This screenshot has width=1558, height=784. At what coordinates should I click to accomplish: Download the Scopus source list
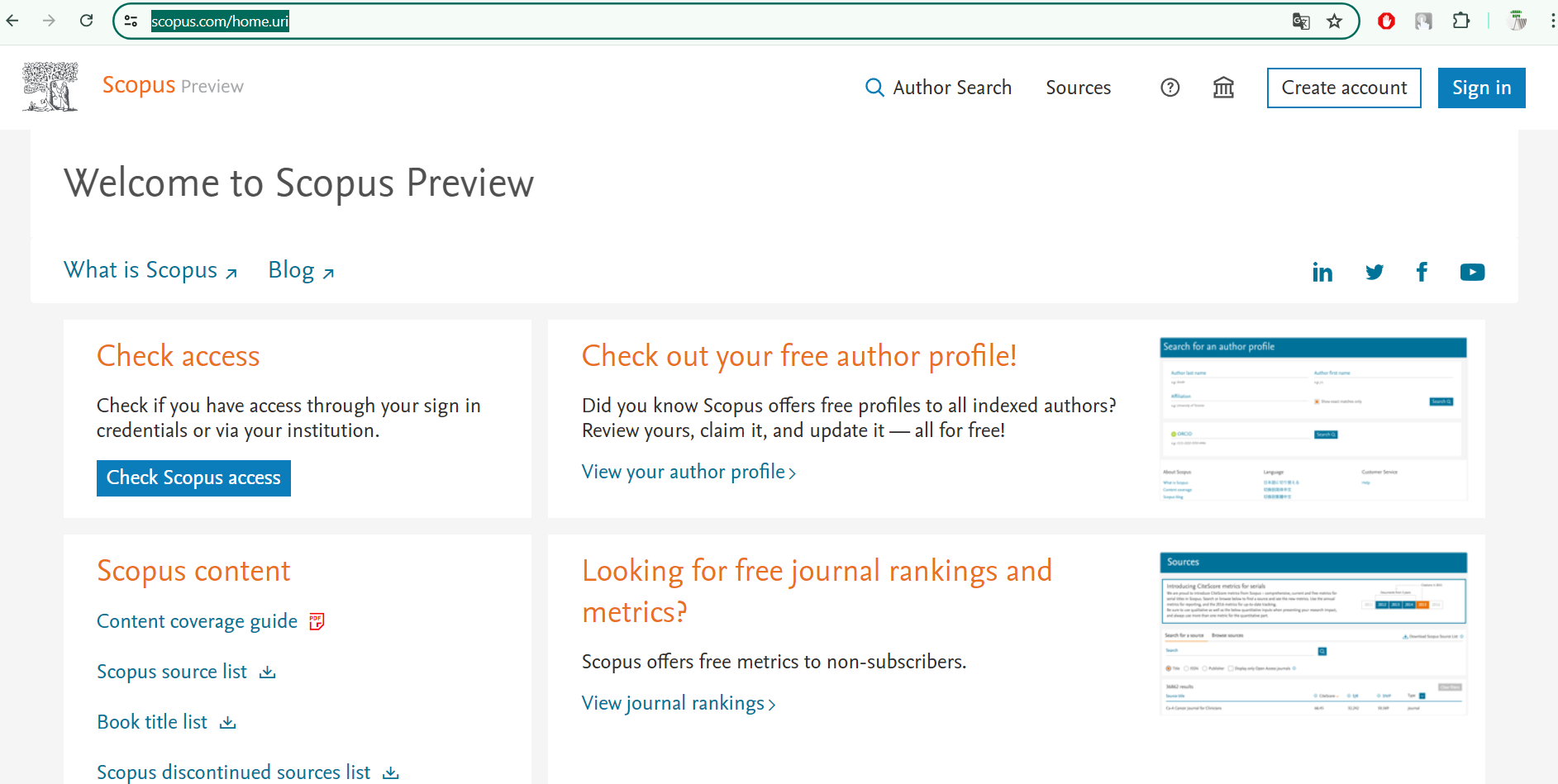172,672
